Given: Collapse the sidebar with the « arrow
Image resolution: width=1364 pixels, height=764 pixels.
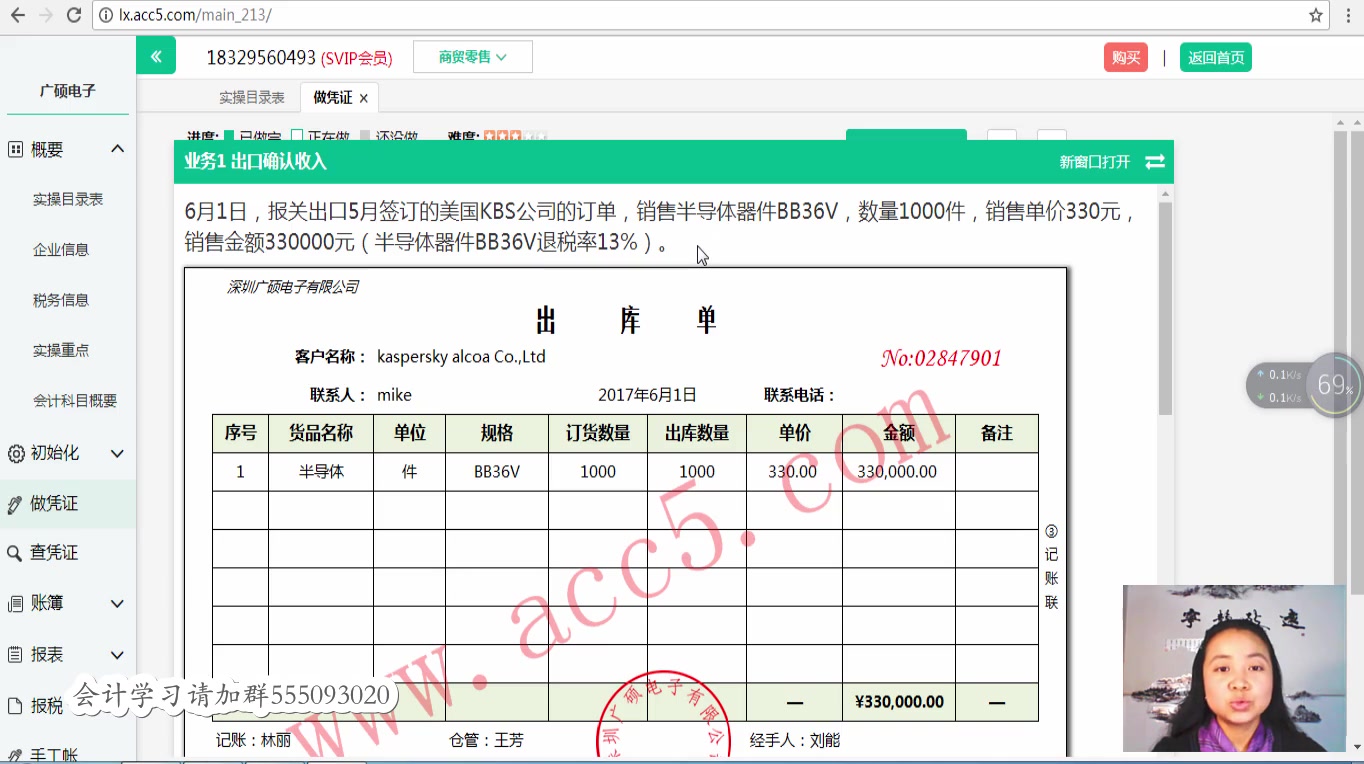Looking at the screenshot, I should point(155,55).
